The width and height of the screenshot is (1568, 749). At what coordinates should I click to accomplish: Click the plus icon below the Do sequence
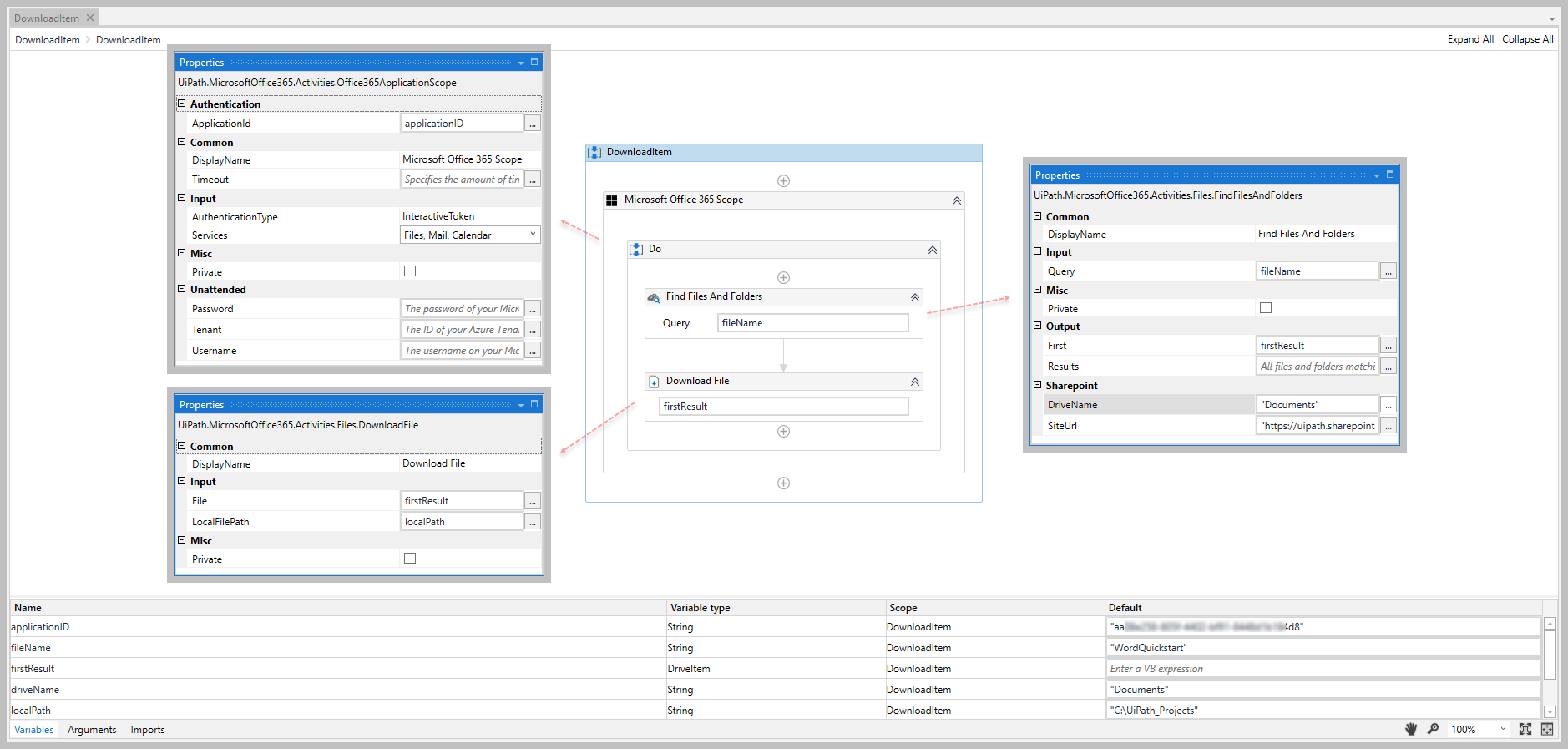coord(783,483)
